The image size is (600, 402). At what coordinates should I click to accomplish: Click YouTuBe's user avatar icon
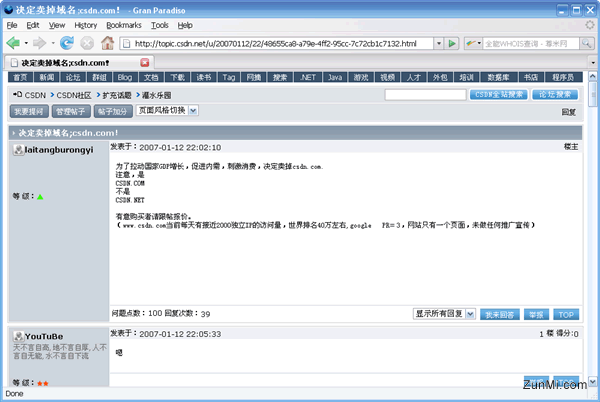18,336
